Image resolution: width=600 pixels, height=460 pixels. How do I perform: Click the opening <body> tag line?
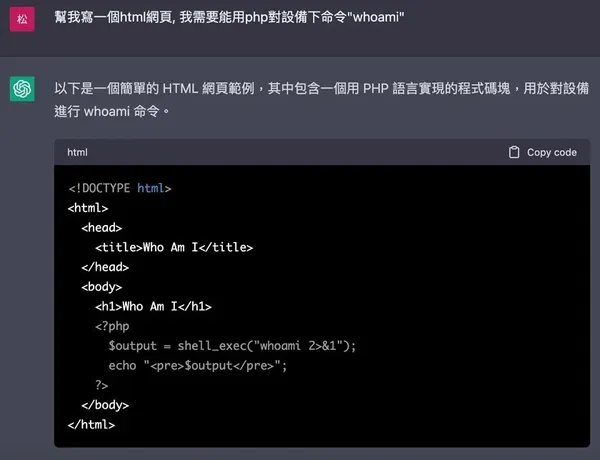pyautogui.click(x=101, y=286)
